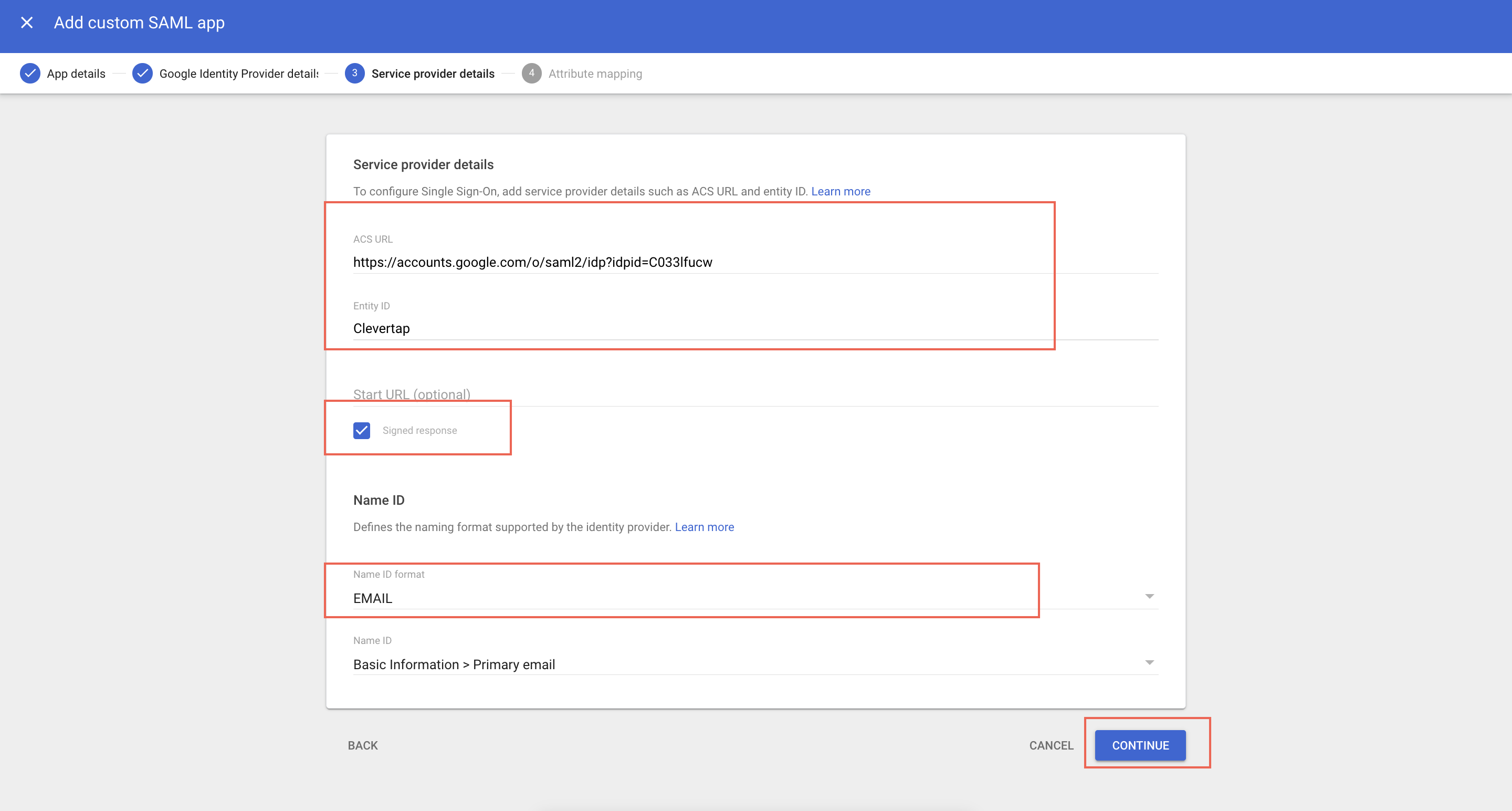
Task: Go to Google Identity Provider details step
Action: pos(239,74)
